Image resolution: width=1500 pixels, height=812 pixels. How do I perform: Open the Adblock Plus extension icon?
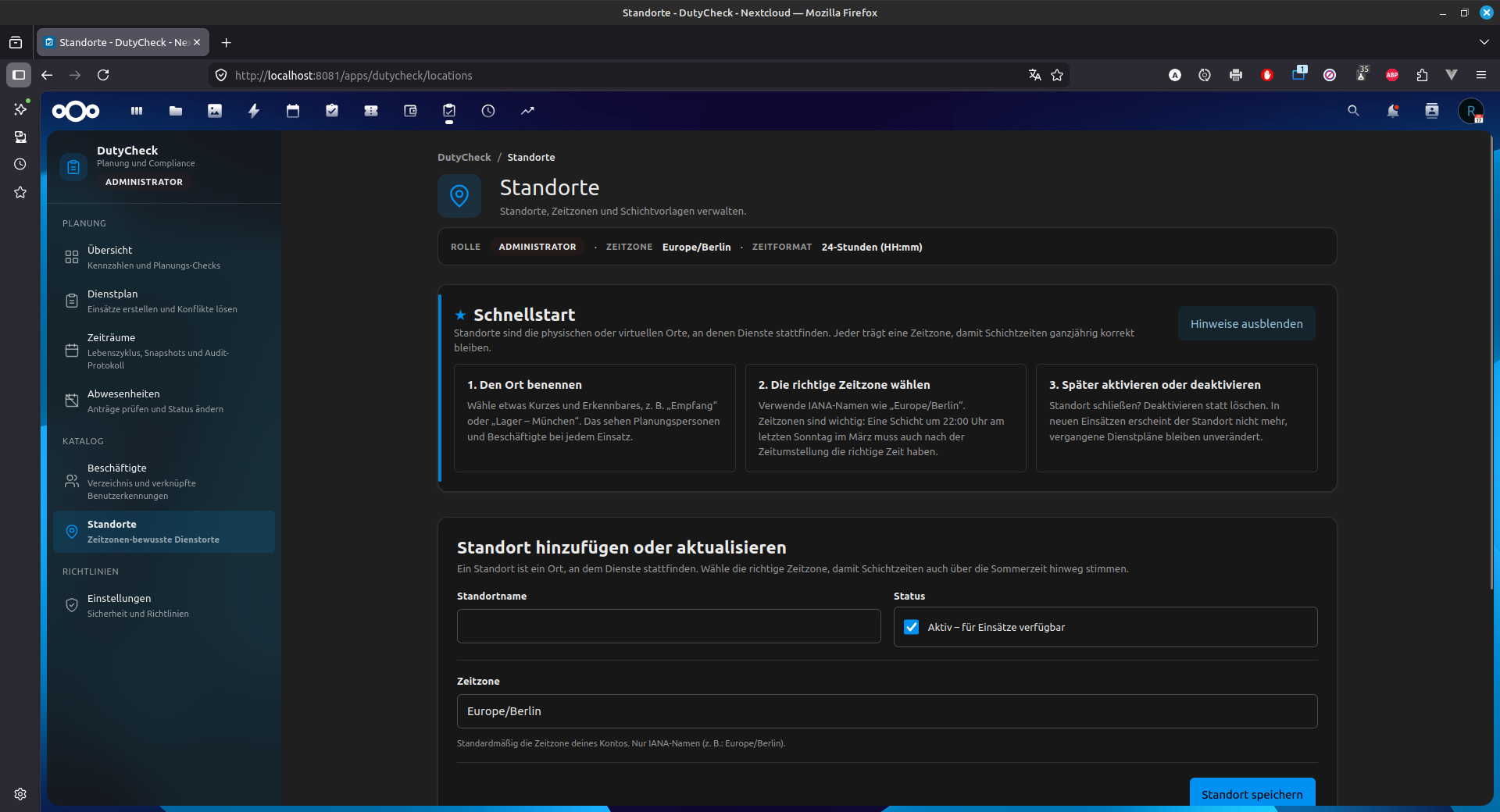pos(1392,75)
